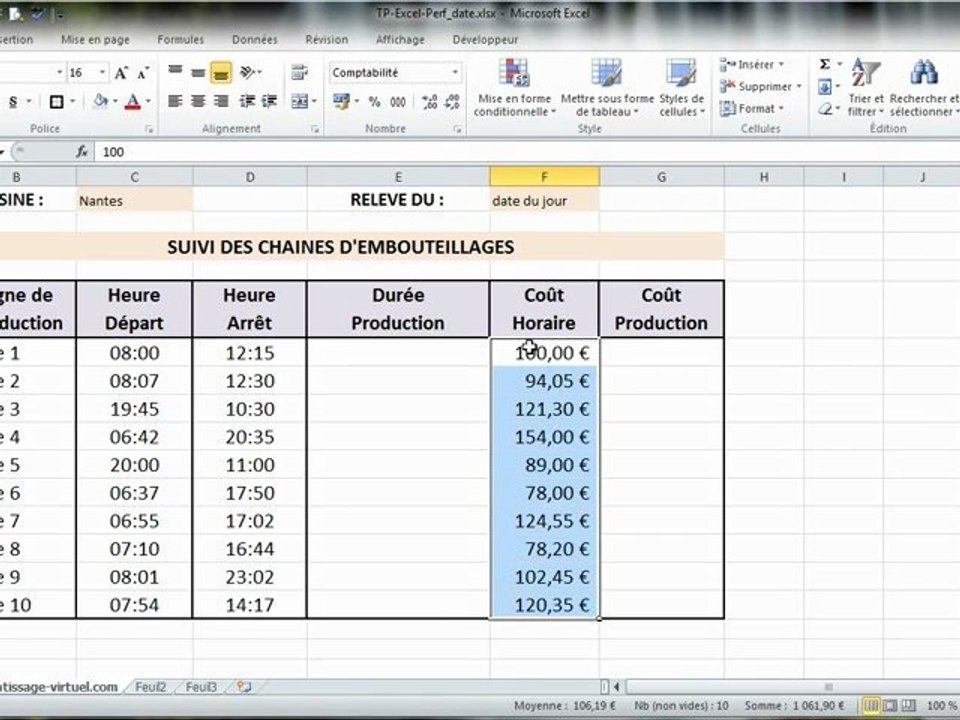This screenshot has height=720, width=960.
Task: Open the Révision tab
Action: point(326,39)
